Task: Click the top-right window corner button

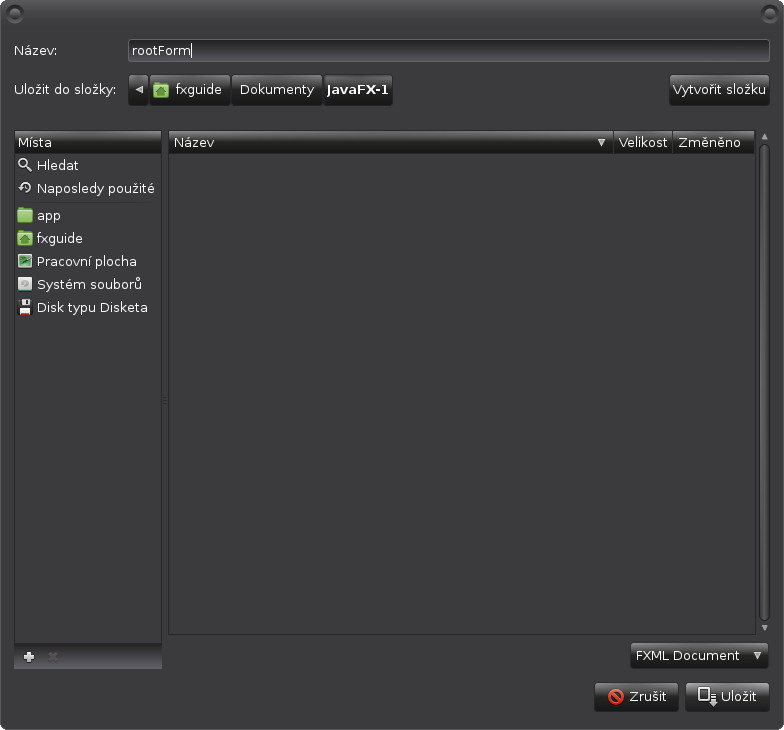Action: [x=770, y=14]
